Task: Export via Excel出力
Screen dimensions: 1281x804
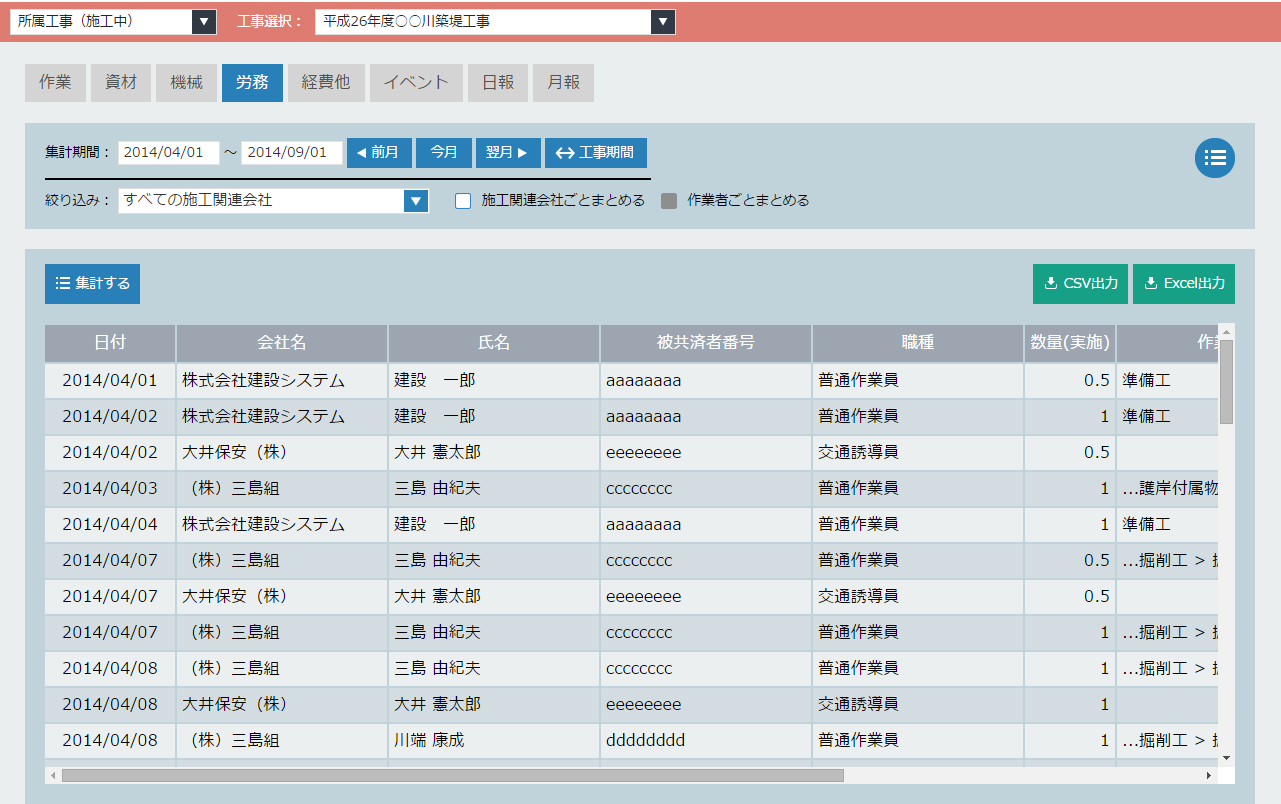Action: 1184,284
